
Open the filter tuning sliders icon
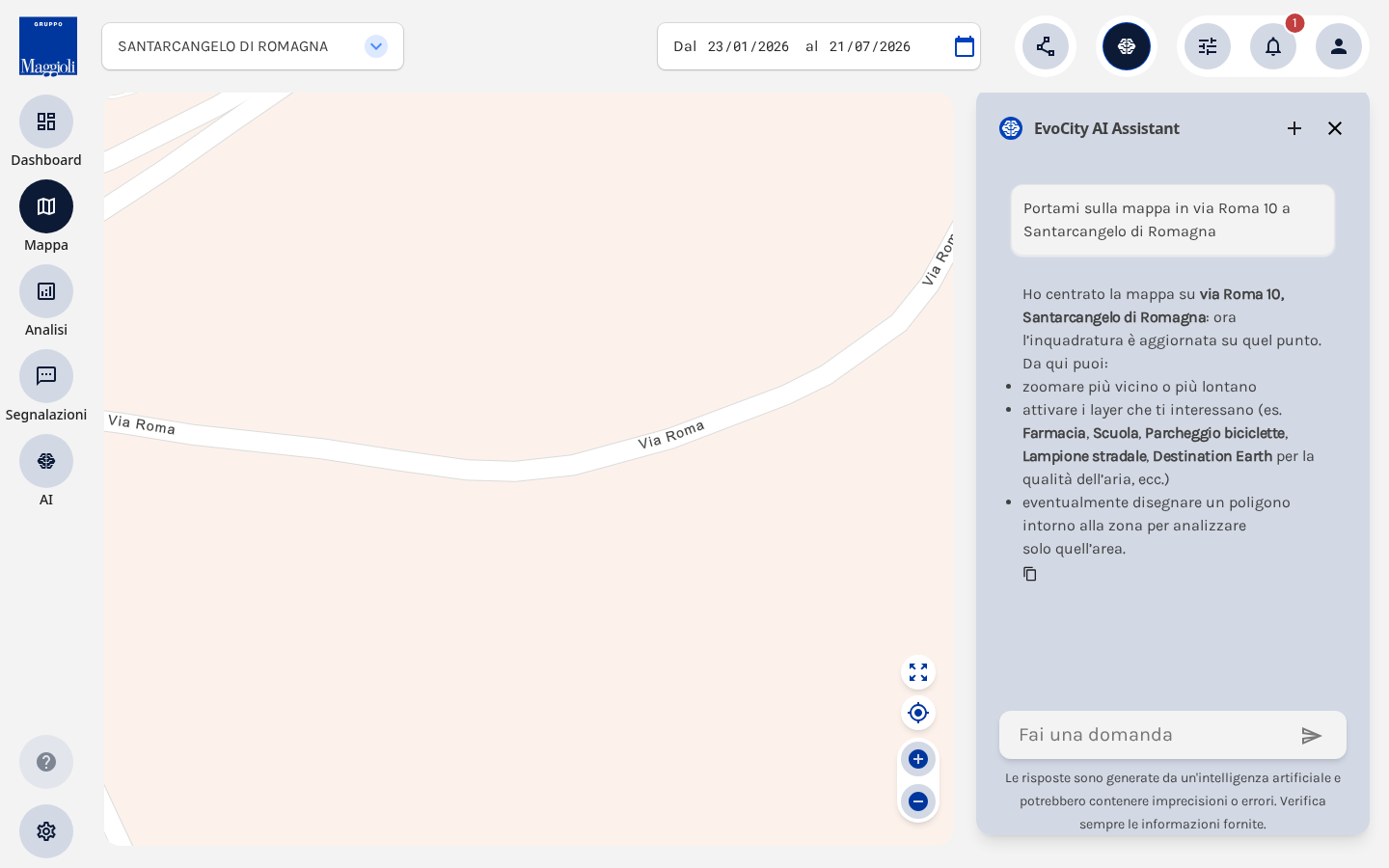pyautogui.click(x=1208, y=46)
